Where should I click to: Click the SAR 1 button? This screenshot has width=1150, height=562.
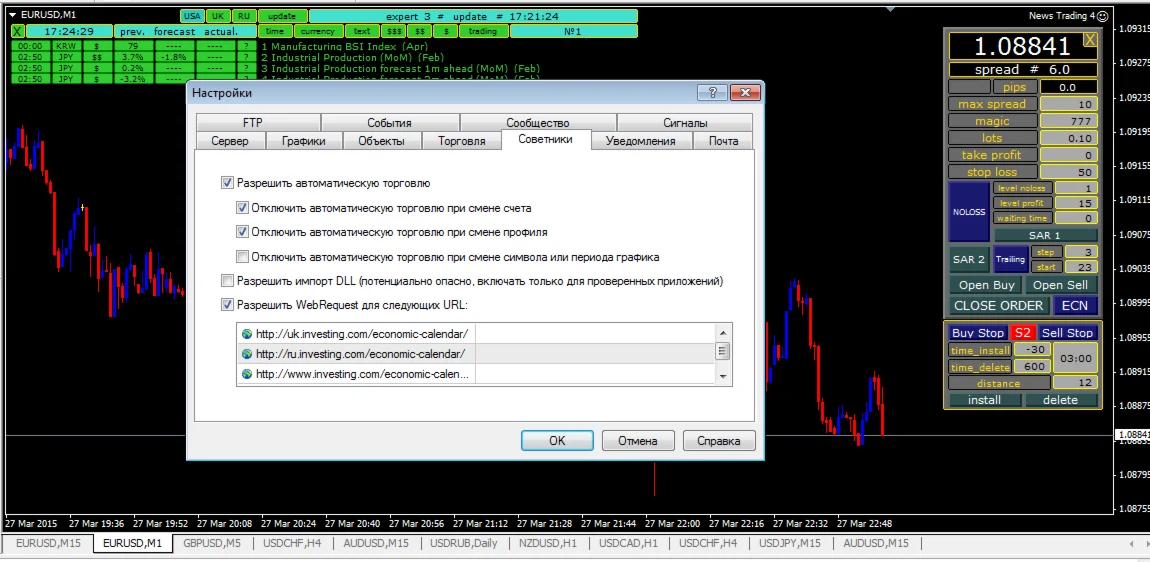tap(1045, 236)
